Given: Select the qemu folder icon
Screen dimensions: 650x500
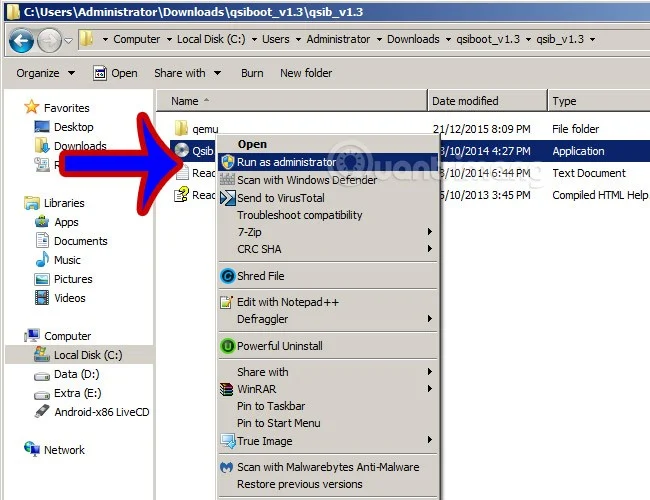Looking at the screenshot, I should click(x=181, y=128).
